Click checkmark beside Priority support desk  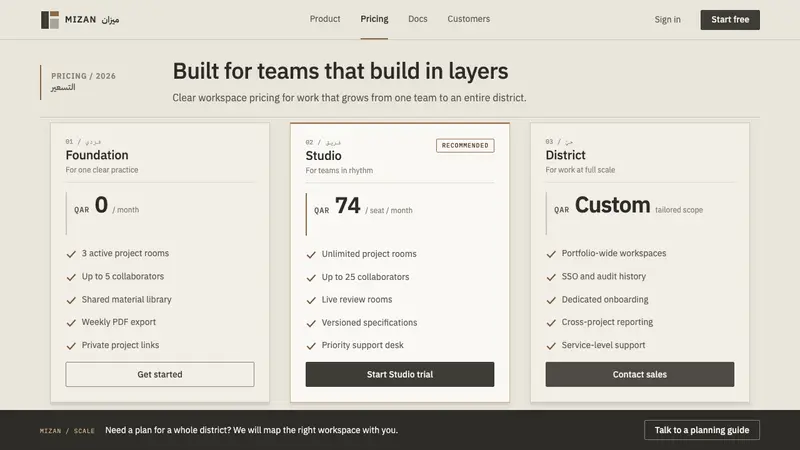click(x=311, y=345)
